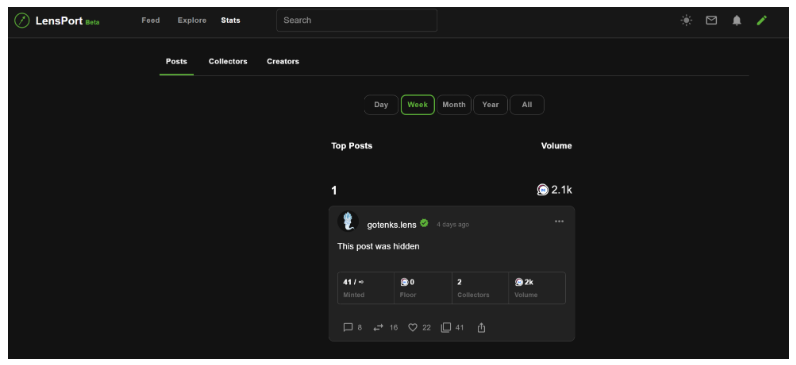Select the All time range
The width and height of the screenshot is (796, 365).
527,105
